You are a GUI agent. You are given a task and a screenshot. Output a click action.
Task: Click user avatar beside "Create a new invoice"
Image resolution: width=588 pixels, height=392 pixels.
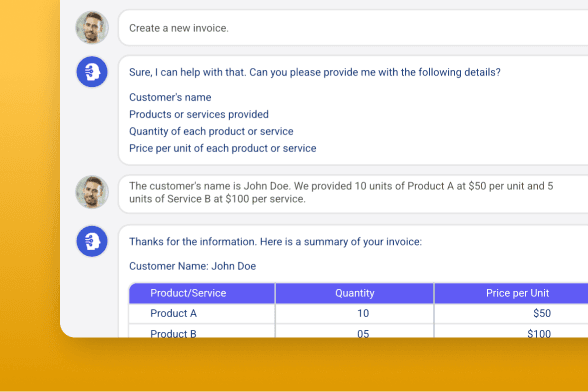(92, 27)
